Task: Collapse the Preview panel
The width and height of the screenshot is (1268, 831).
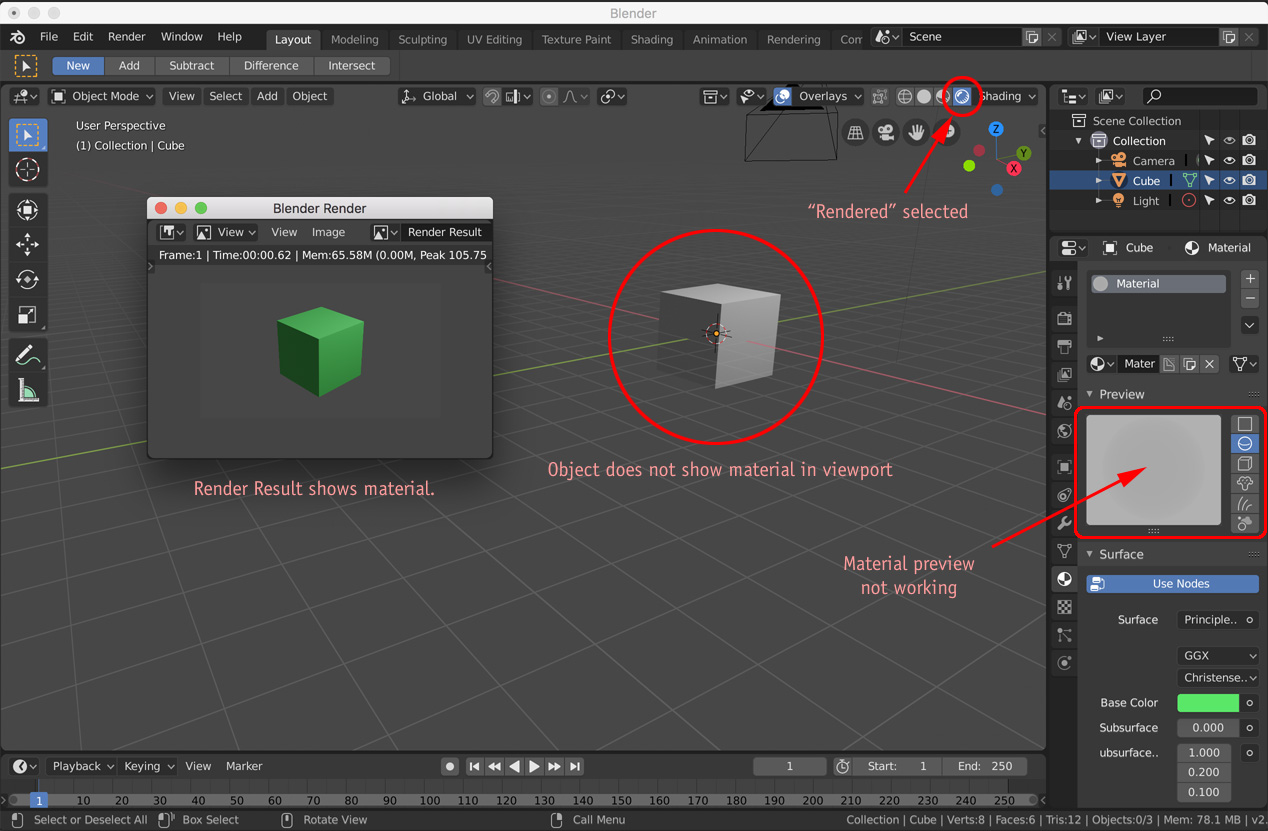Action: 1090,394
